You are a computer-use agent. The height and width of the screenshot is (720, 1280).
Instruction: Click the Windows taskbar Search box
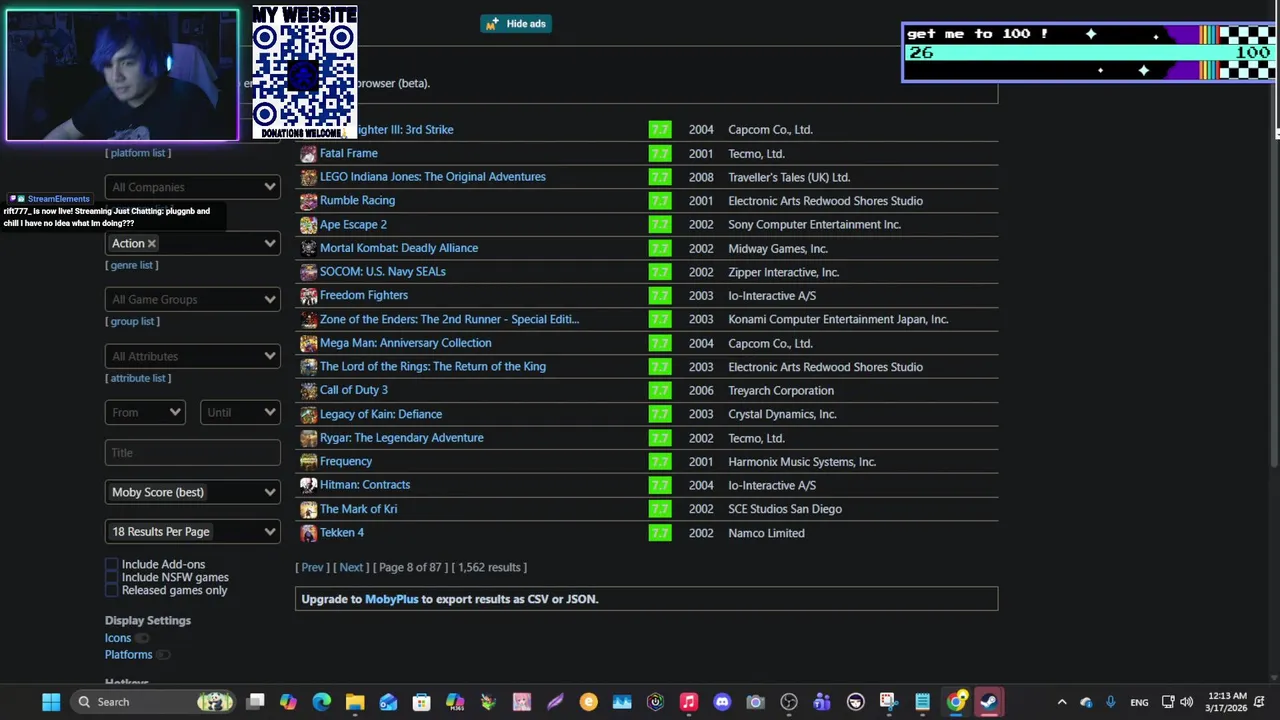[153, 702]
